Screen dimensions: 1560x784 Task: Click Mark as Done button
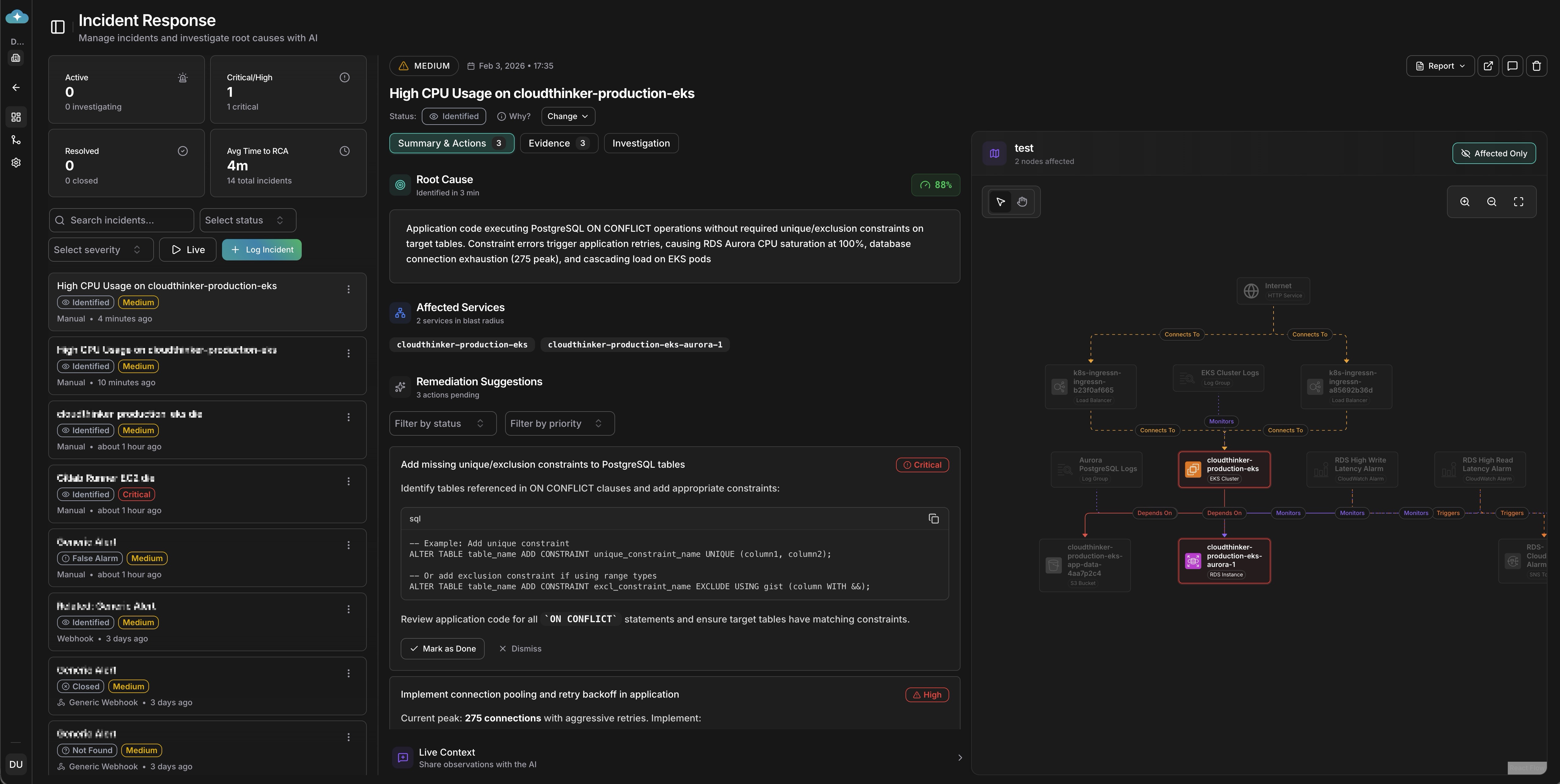tap(442, 649)
